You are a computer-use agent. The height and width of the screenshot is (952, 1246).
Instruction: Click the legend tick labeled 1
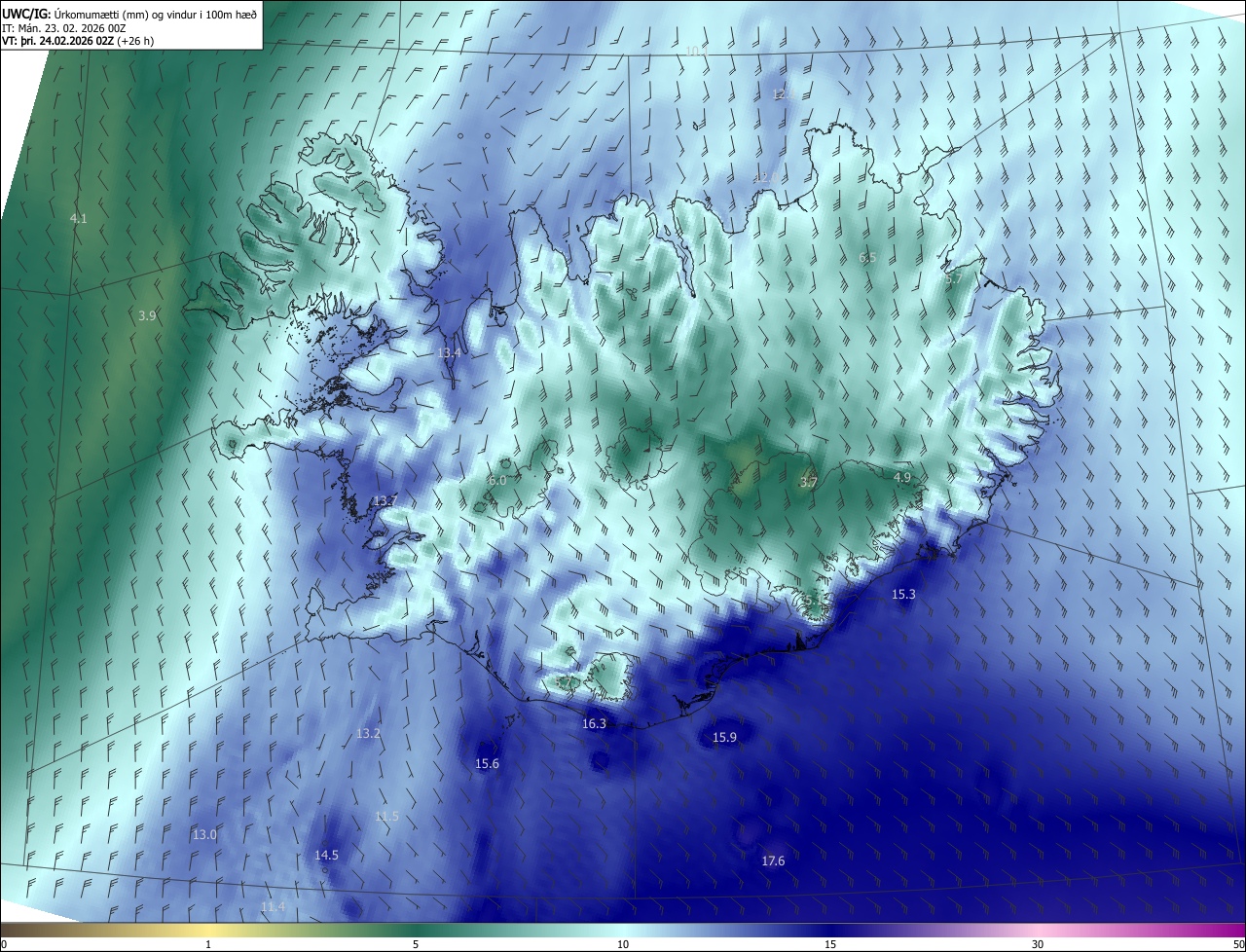[208, 944]
